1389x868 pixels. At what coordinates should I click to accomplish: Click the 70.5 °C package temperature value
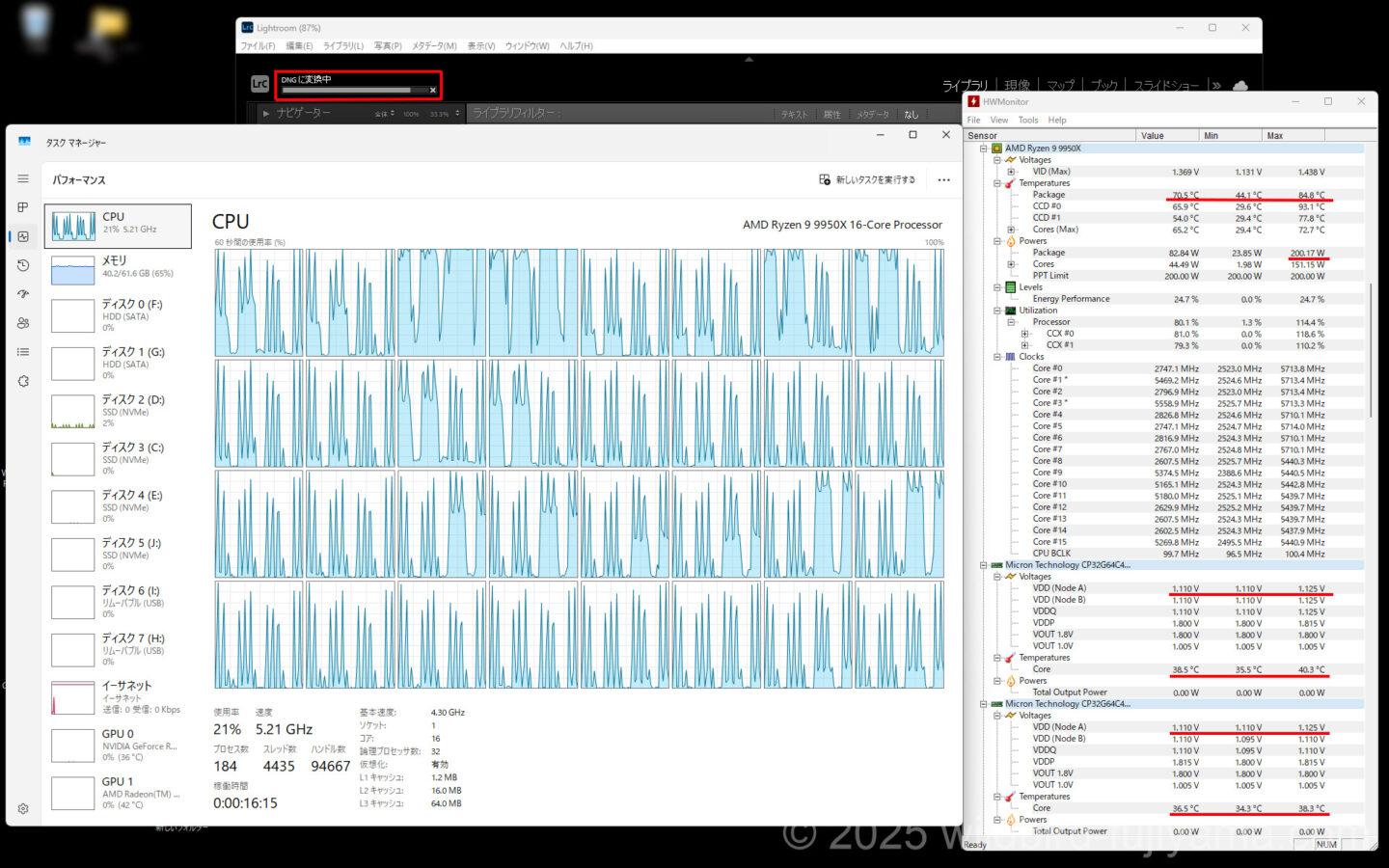pos(1185,195)
